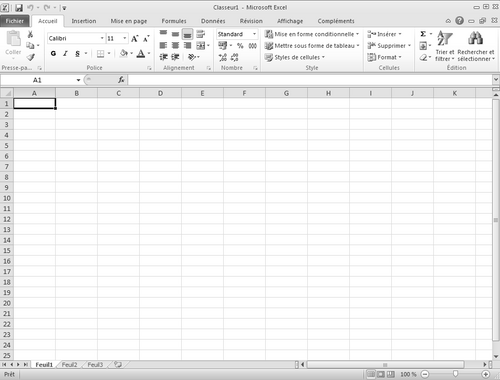Click the Format Painter brush icon
This screenshot has height=380, width=500.
tap(31, 57)
